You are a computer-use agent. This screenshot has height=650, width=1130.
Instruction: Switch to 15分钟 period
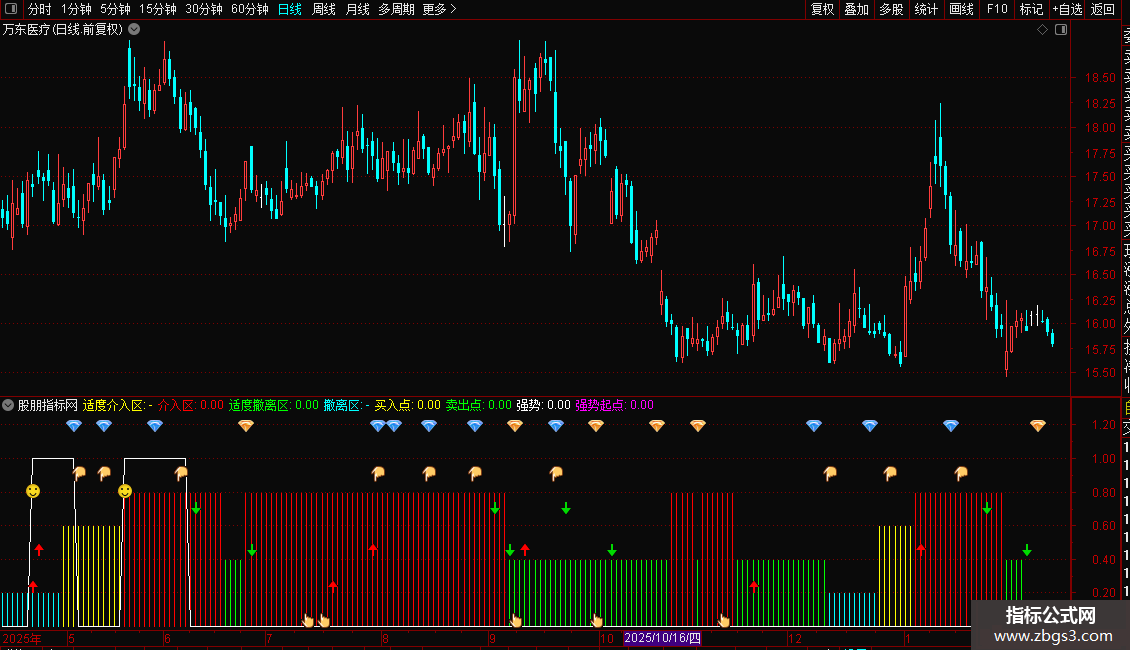[158, 9]
